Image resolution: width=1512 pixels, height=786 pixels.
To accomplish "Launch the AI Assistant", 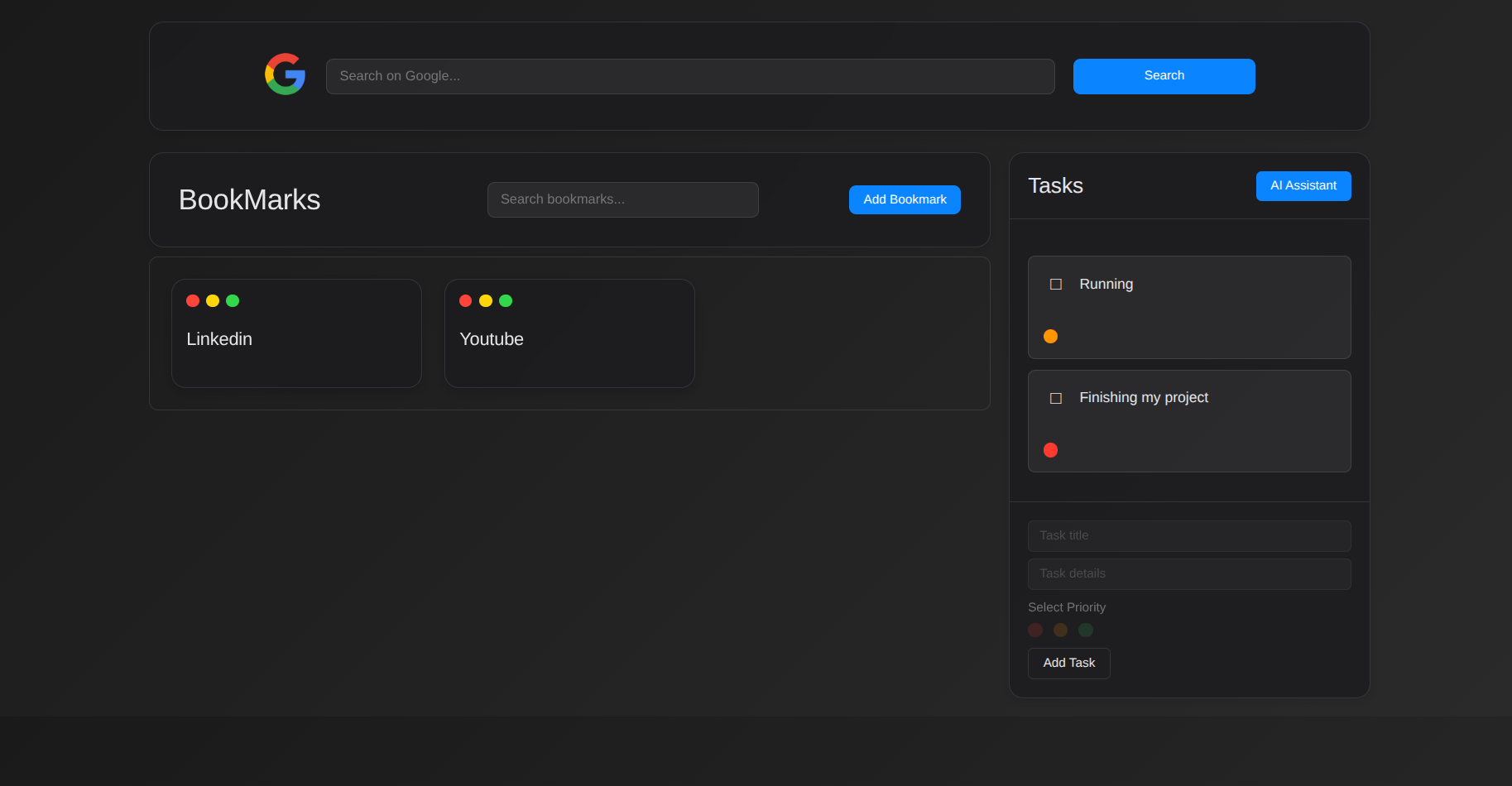I will 1303,186.
